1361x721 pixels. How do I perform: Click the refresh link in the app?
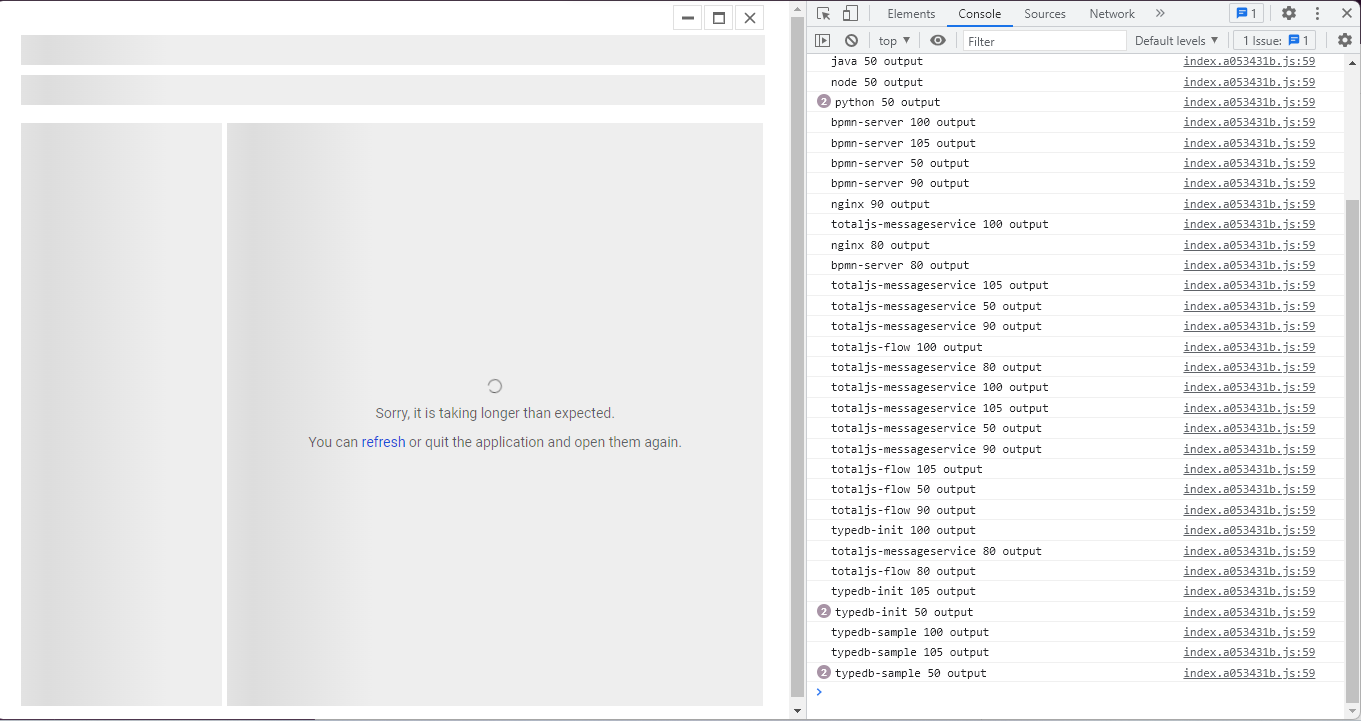pos(383,441)
